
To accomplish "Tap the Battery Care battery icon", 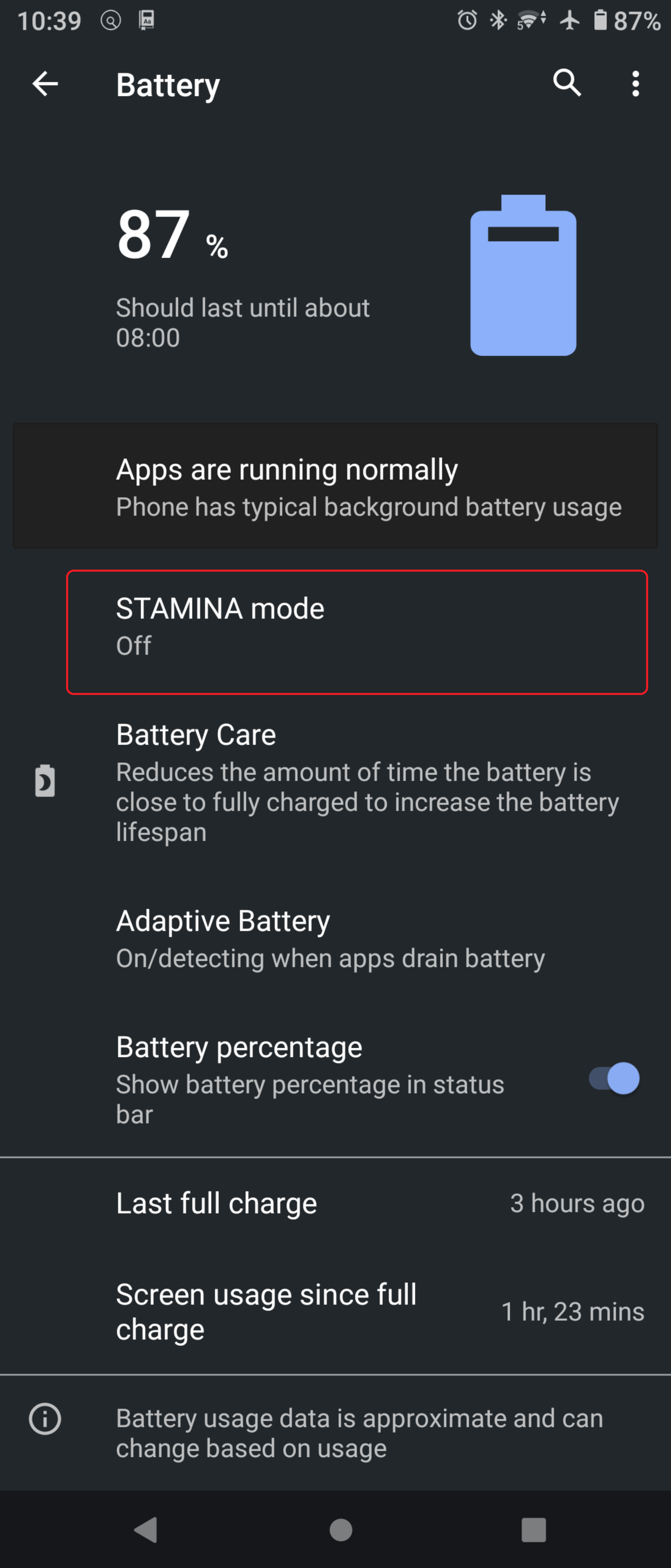I will tap(45, 780).
